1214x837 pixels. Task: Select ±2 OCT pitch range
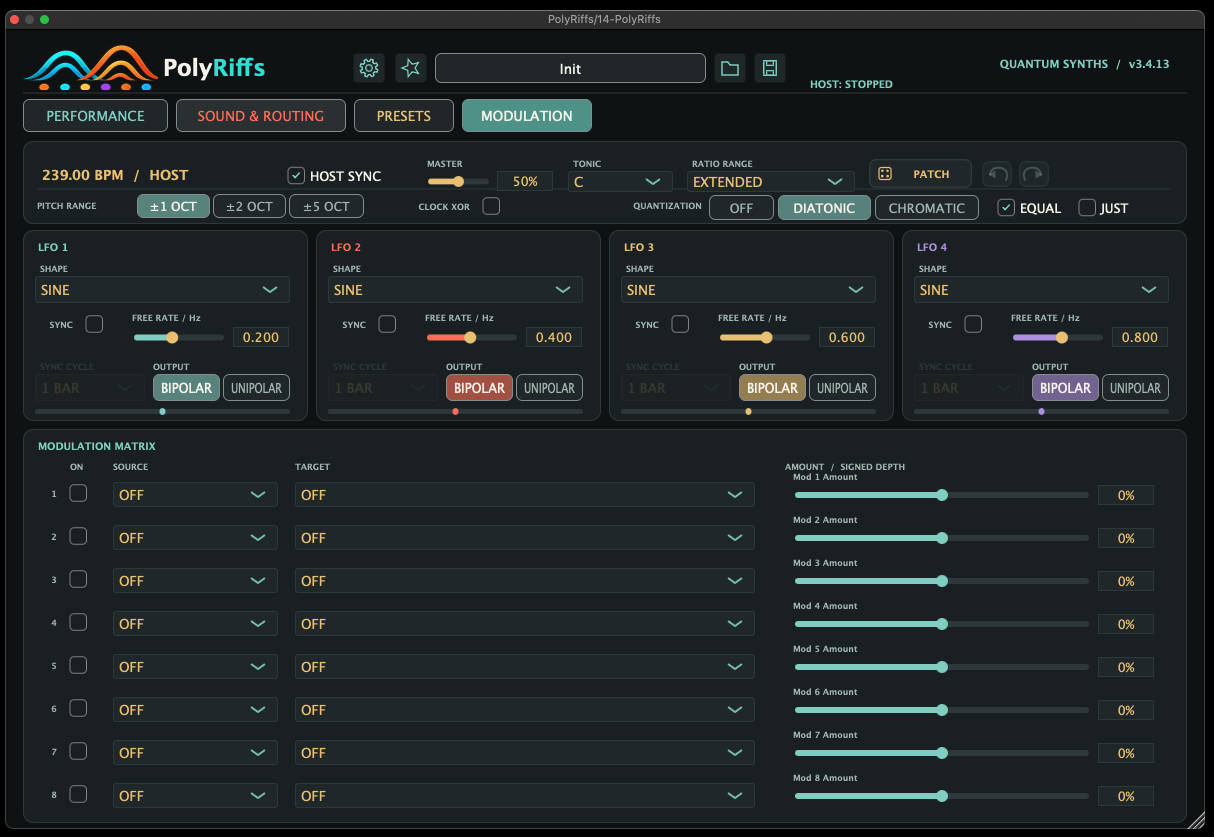tap(249, 207)
